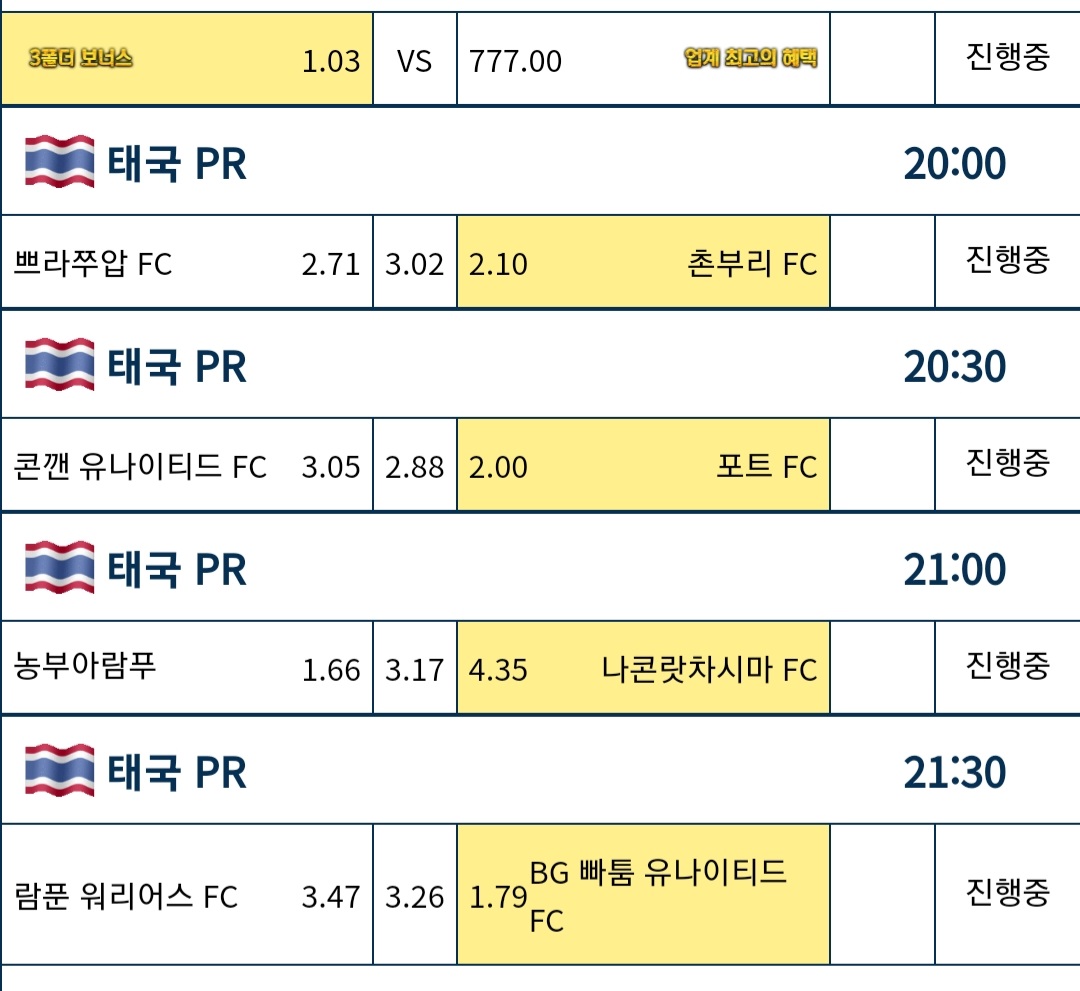Select 포트 FC away win 2.00

(643, 465)
